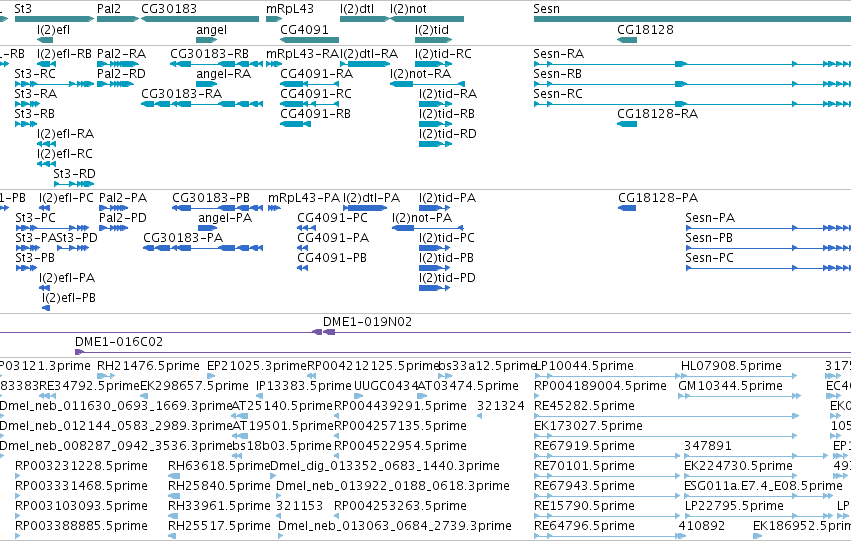The height and width of the screenshot is (541, 851).
Task: Click the Pal2-PA coding sequence
Action: click(113, 208)
